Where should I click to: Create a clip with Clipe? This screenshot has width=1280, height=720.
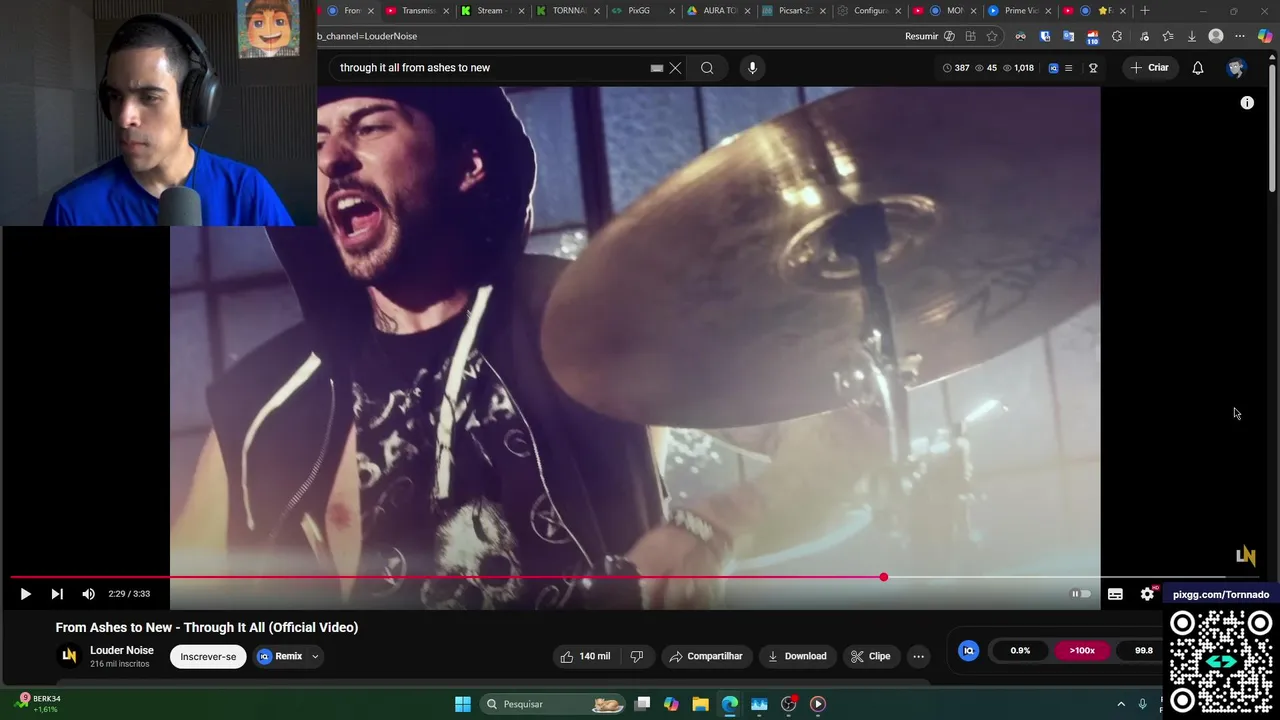(870, 656)
